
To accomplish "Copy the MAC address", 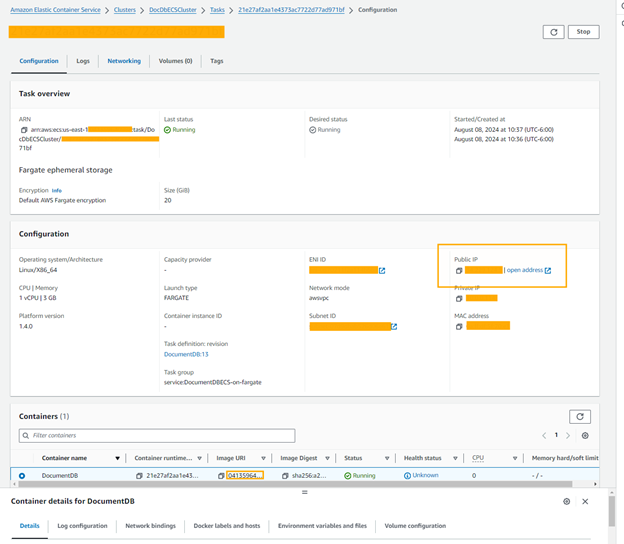I will click(459, 327).
